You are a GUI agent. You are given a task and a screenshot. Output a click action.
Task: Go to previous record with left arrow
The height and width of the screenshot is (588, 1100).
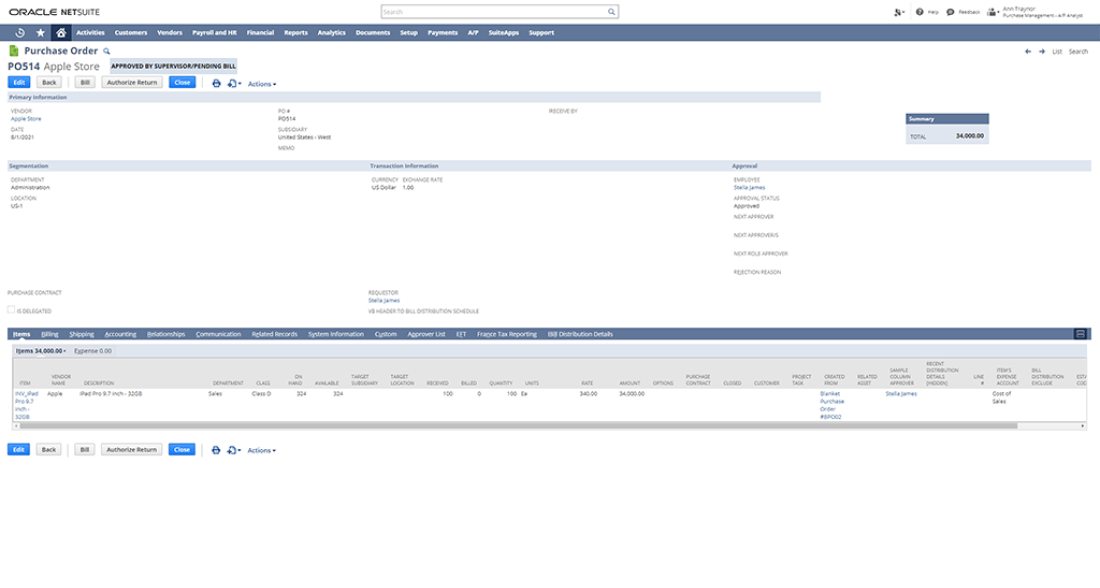point(1028,51)
